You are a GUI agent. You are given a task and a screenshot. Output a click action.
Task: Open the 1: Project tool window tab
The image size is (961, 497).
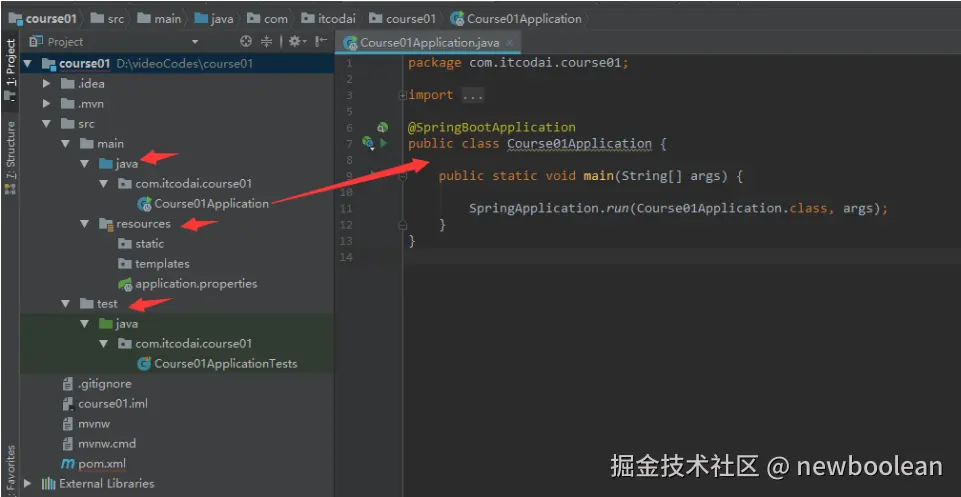pyautogui.click(x=10, y=69)
